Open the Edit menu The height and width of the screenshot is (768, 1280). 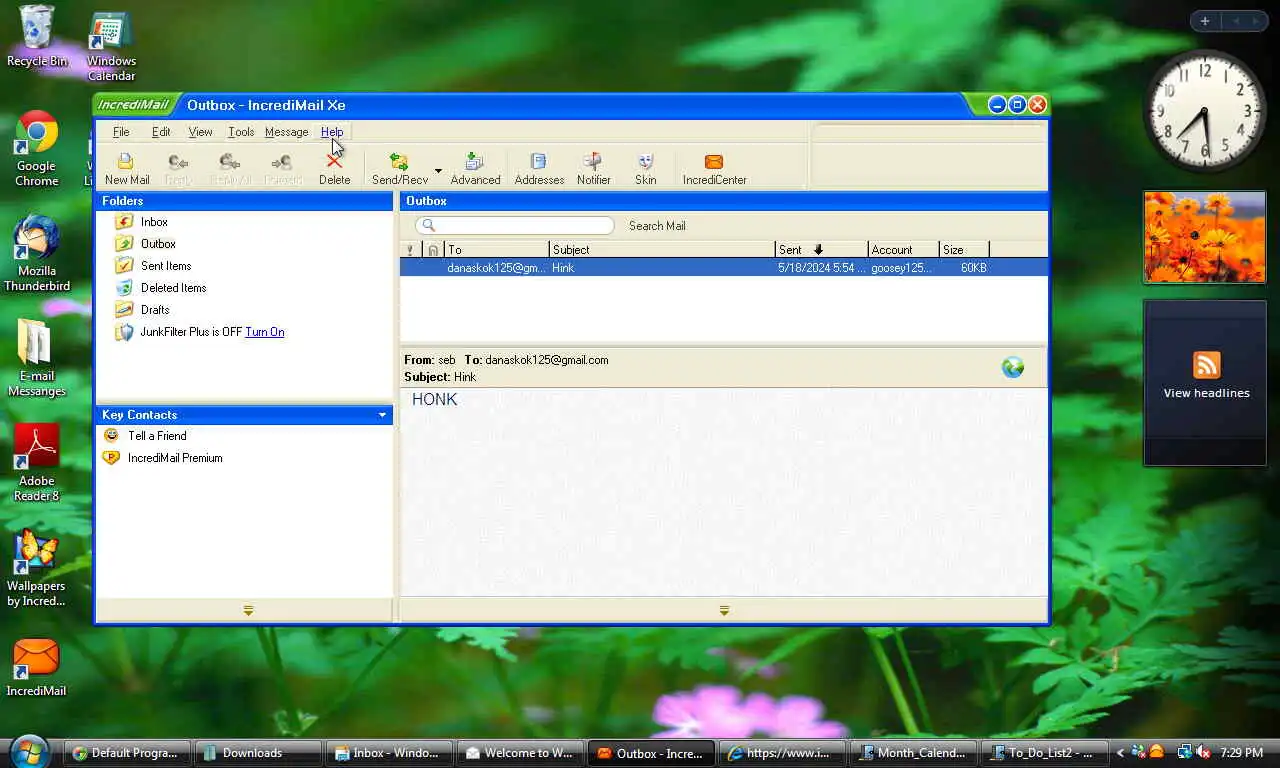click(x=161, y=132)
